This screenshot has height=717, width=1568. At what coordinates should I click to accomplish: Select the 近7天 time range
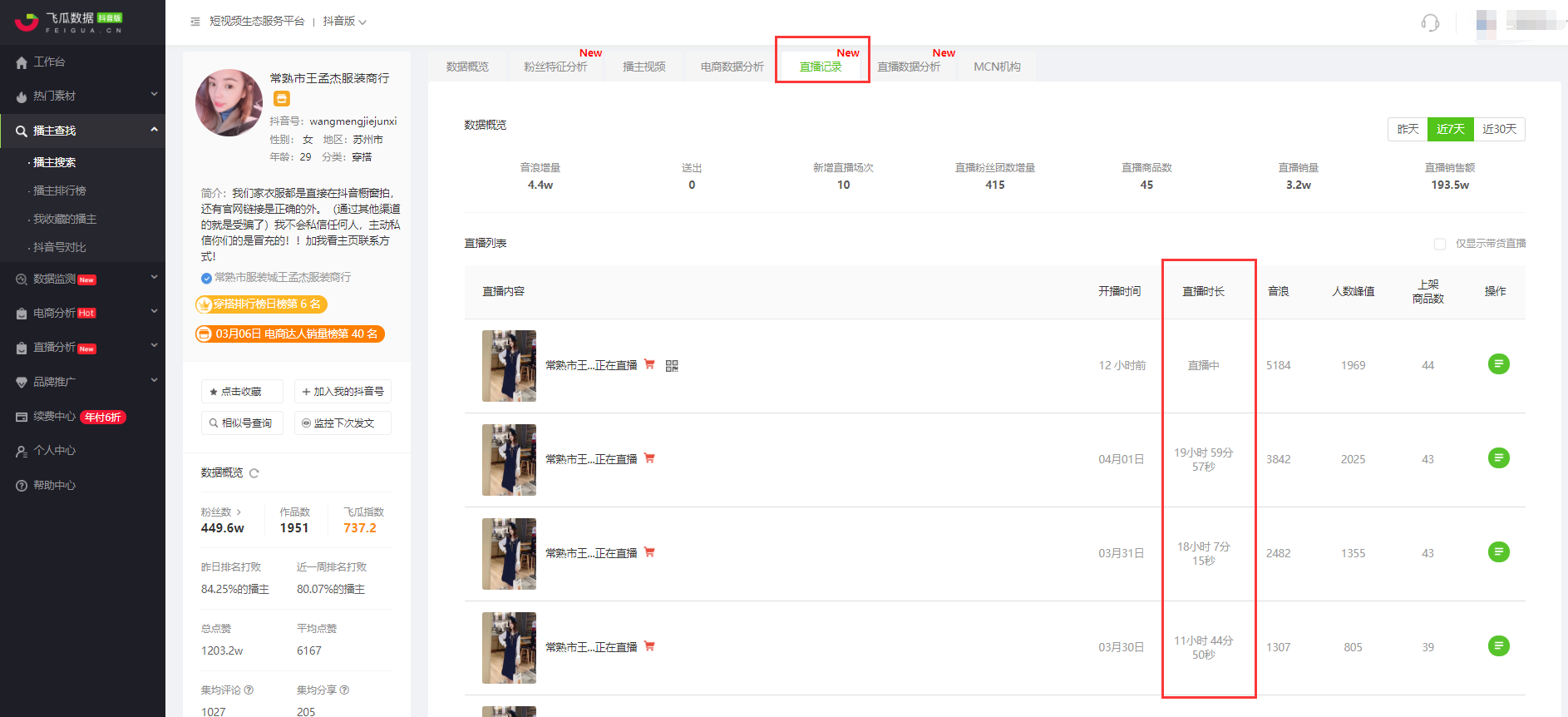point(1451,130)
